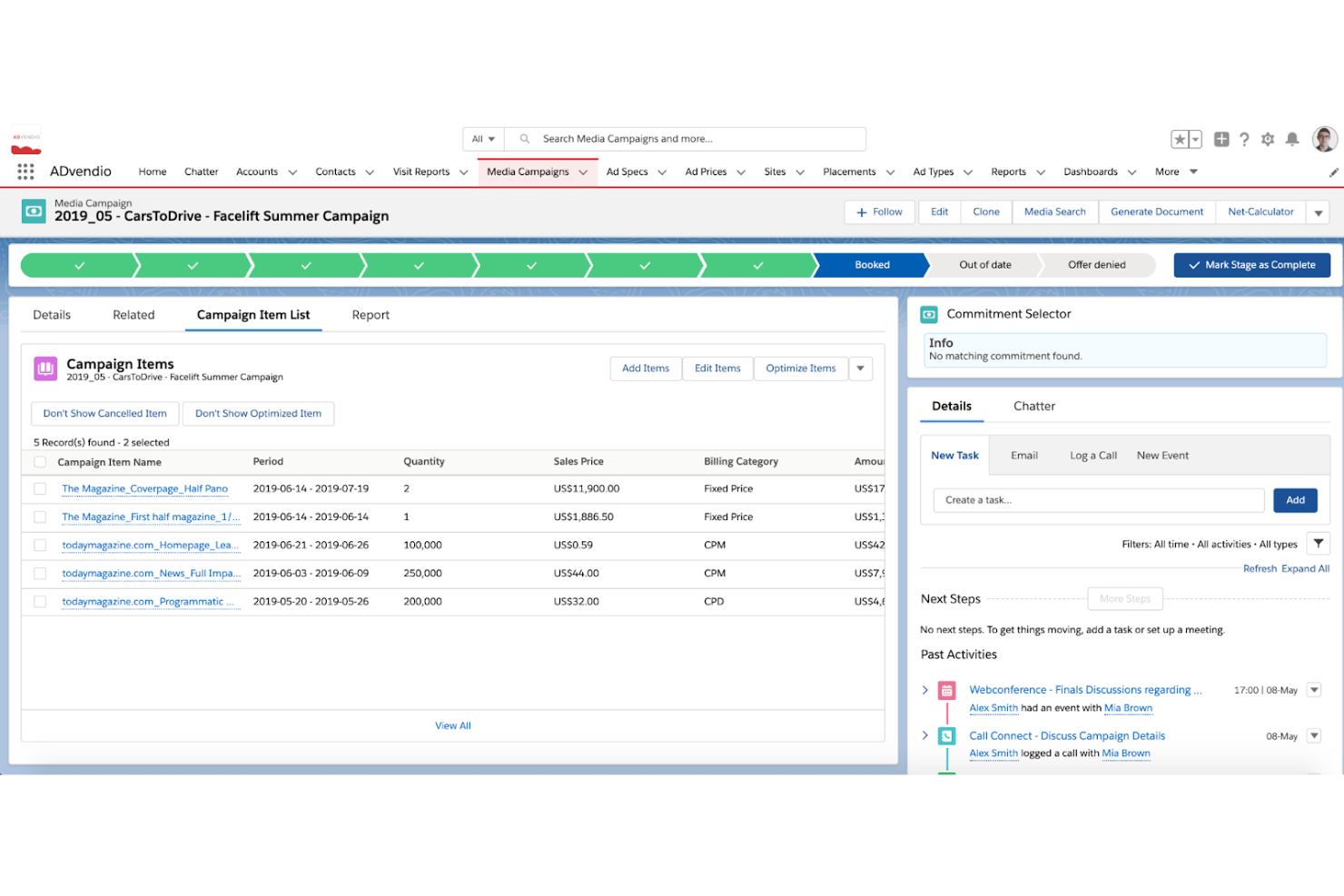Check The Magazine_Coverpage_Half Pano row
This screenshot has height=896, width=1344.
point(40,488)
